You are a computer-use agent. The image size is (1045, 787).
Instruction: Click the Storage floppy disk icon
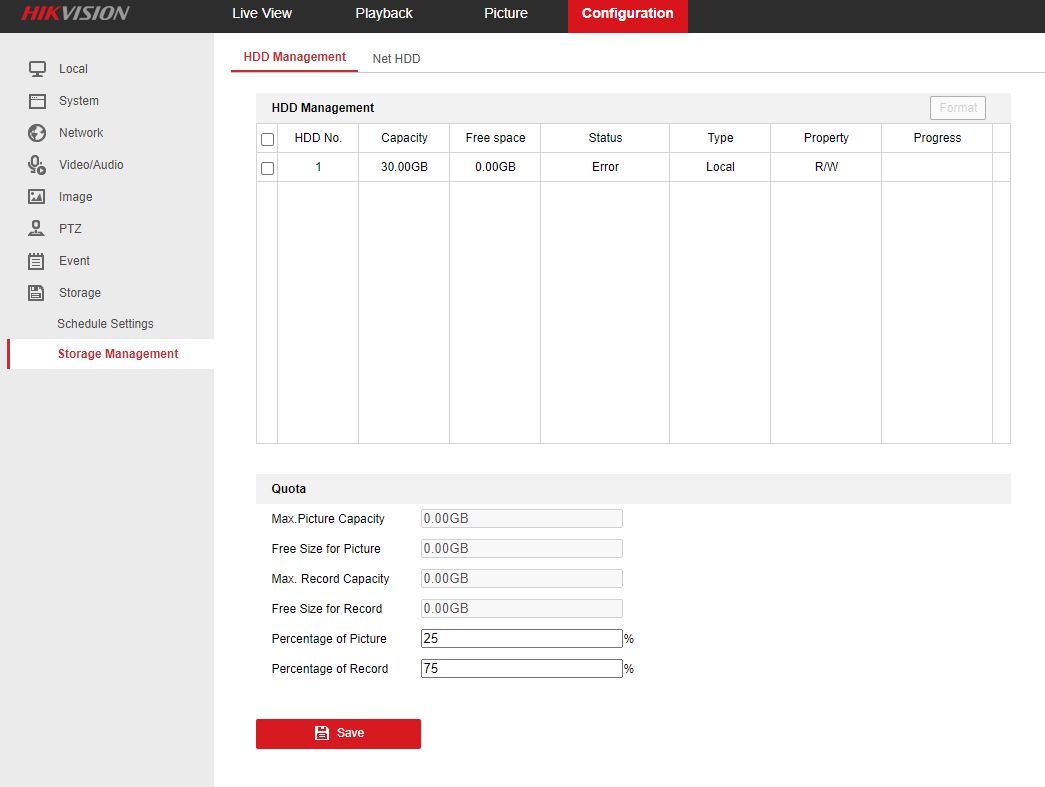[37, 293]
